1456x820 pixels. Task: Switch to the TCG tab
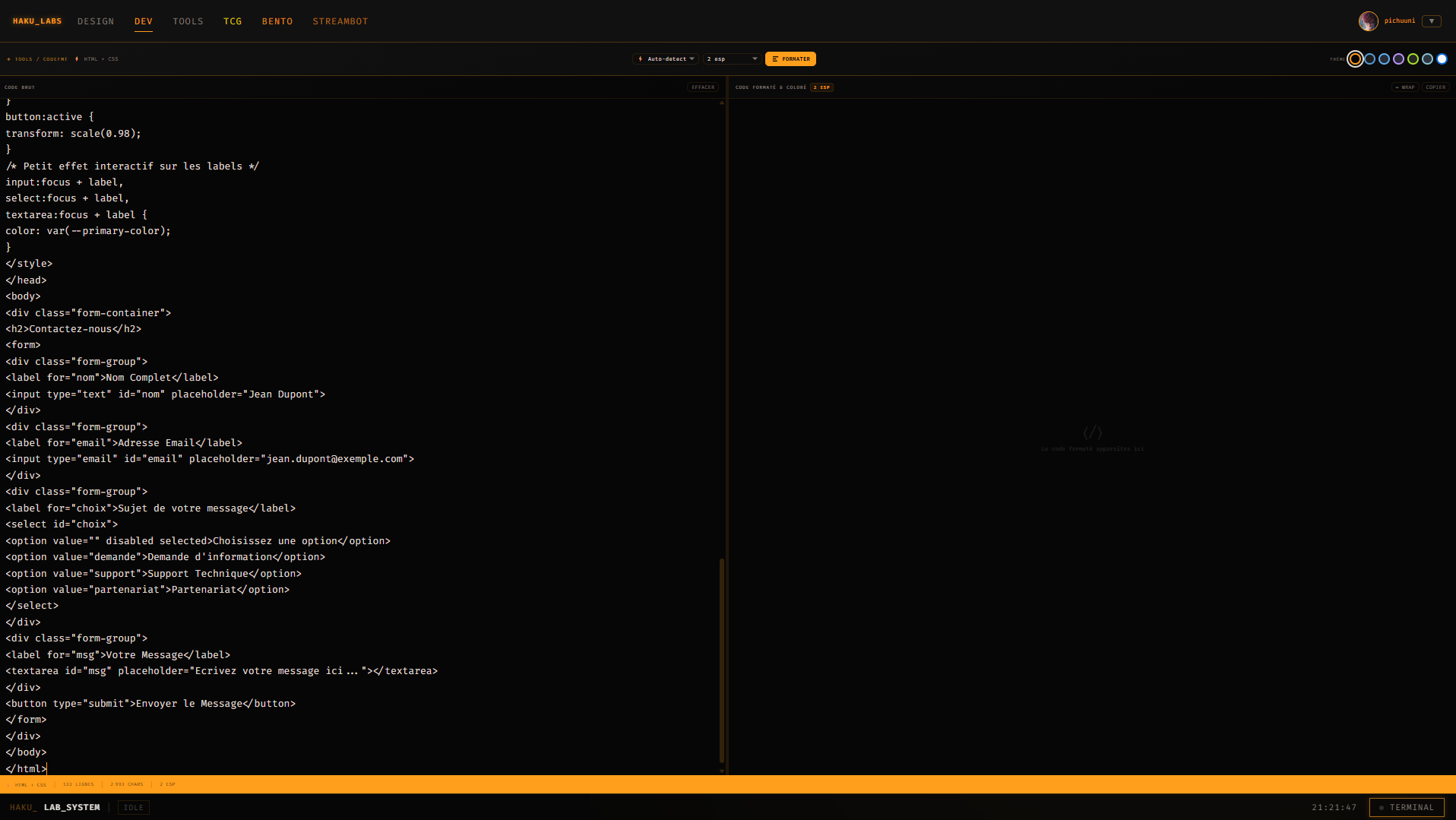[233, 21]
